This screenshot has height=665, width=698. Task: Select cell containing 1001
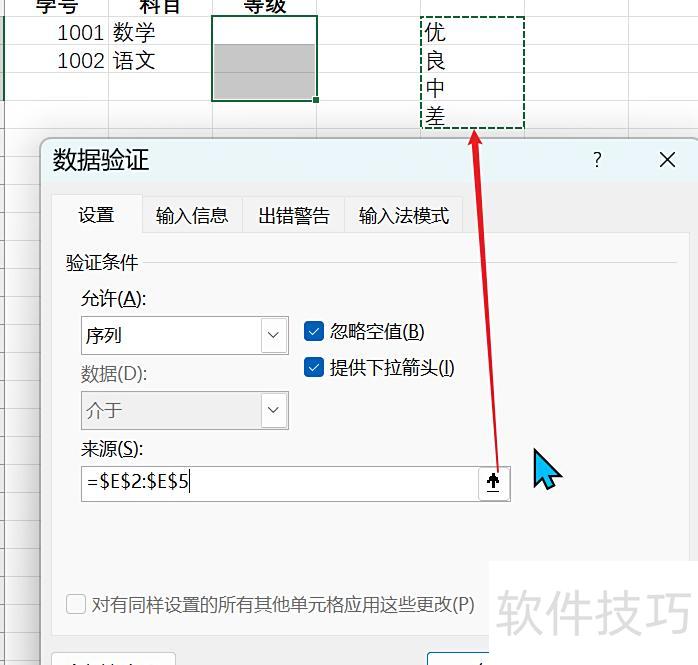tap(57, 31)
